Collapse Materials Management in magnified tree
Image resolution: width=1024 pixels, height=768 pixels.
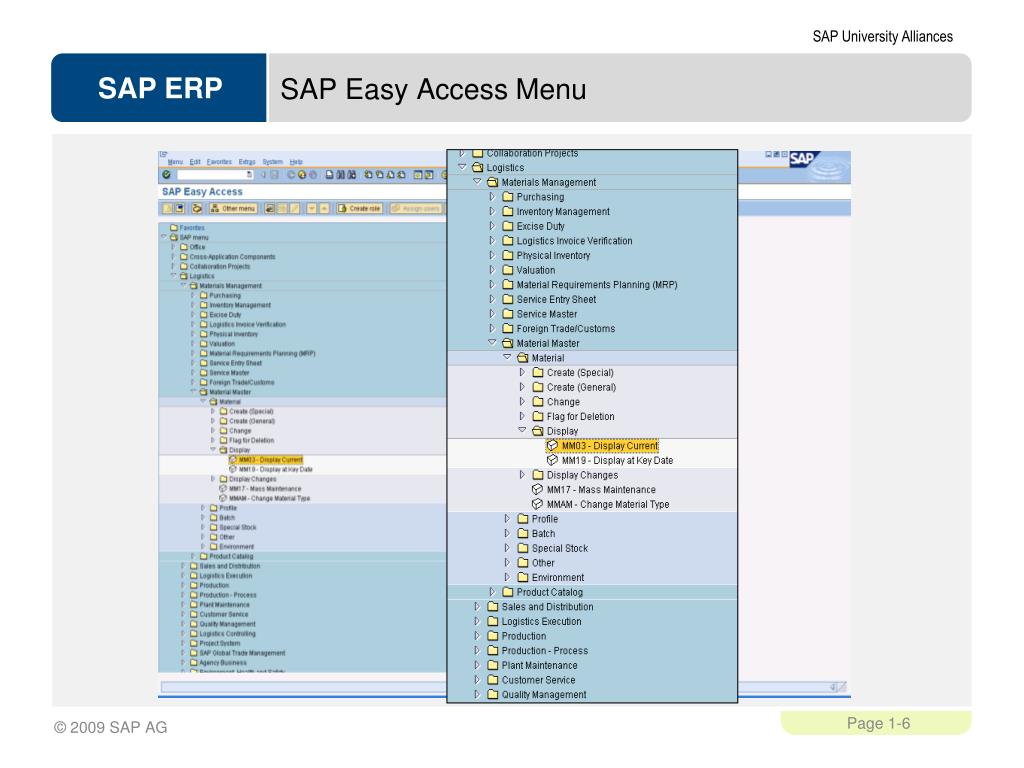coord(477,182)
